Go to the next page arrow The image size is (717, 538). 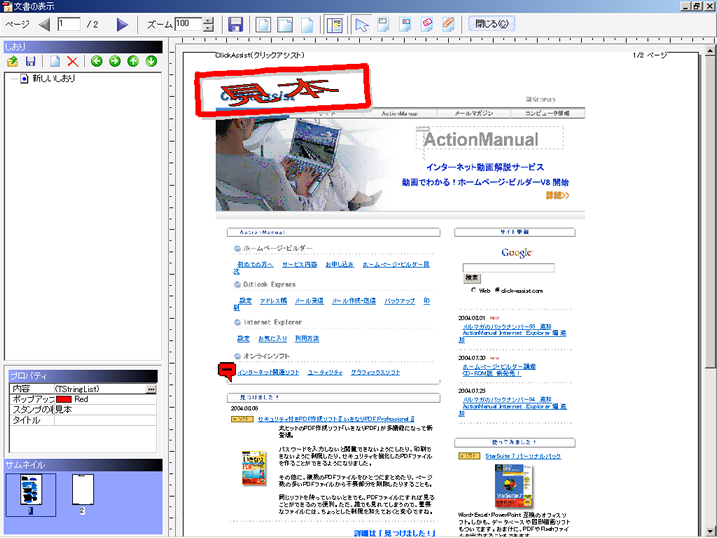coord(122,24)
